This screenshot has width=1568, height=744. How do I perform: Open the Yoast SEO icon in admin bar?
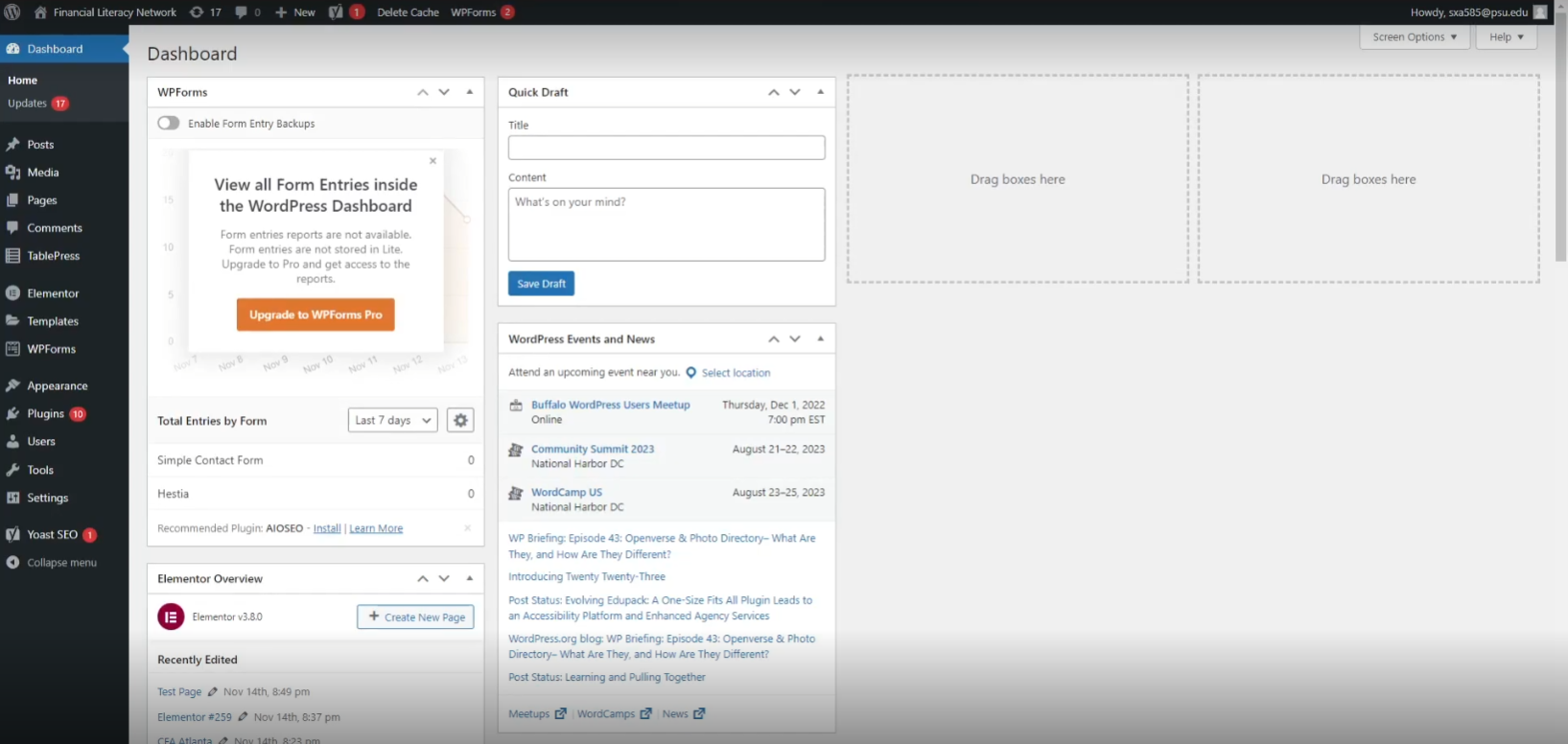pos(336,12)
